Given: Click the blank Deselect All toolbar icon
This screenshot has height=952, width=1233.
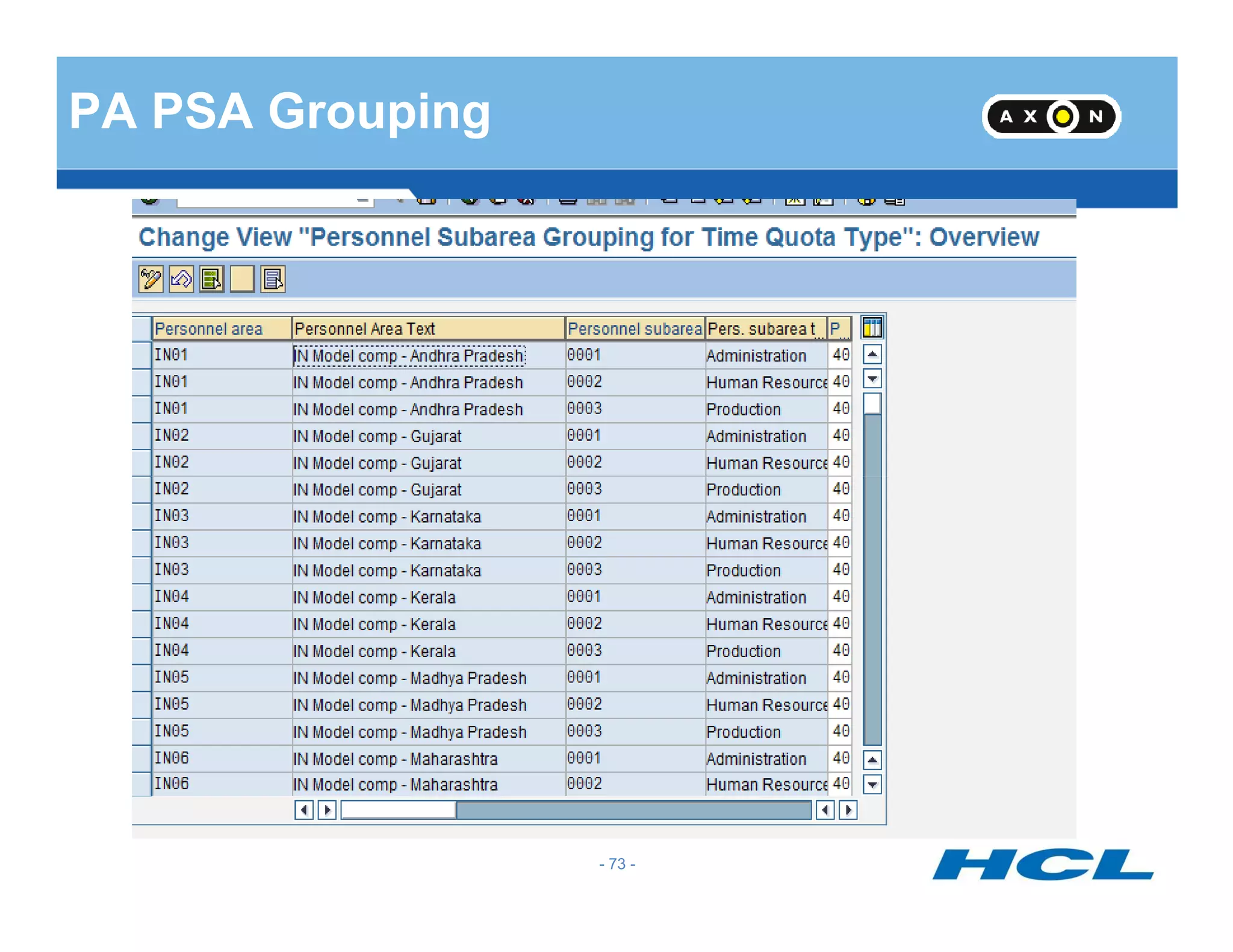Looking at the screenshot, I should 242,279.
